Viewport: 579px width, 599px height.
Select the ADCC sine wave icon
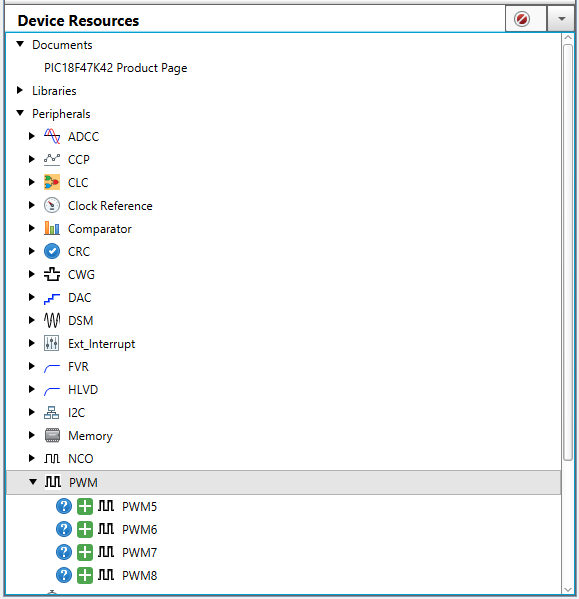pos(52,136)
